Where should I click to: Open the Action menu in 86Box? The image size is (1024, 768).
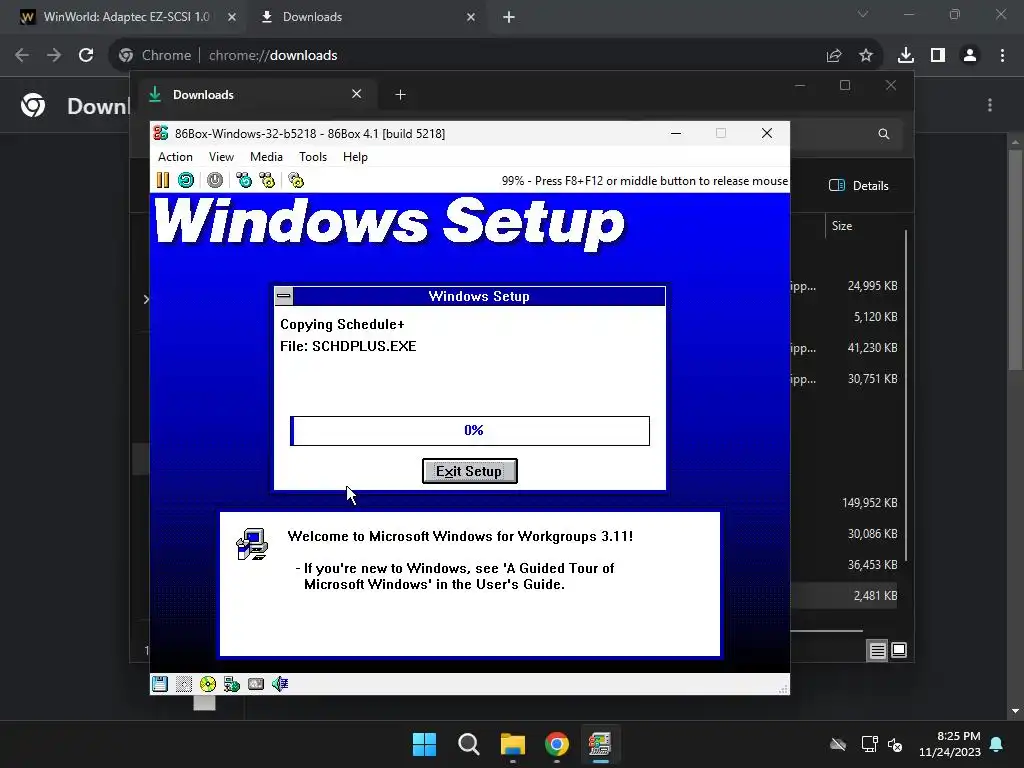(x=175, y=157)
